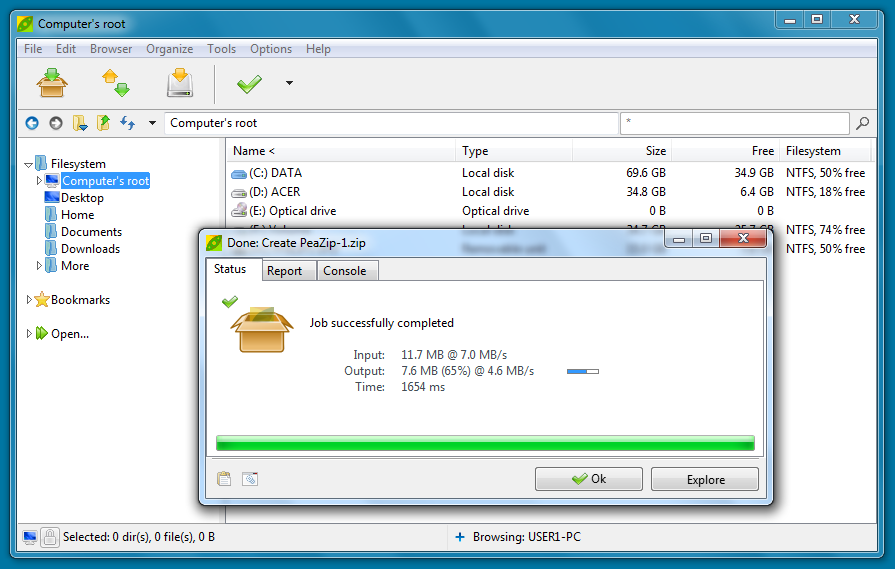The height and width of the screenshot is (569, 895).
Task: Click the grey forward navigation arrow
Action: (55, 123)
